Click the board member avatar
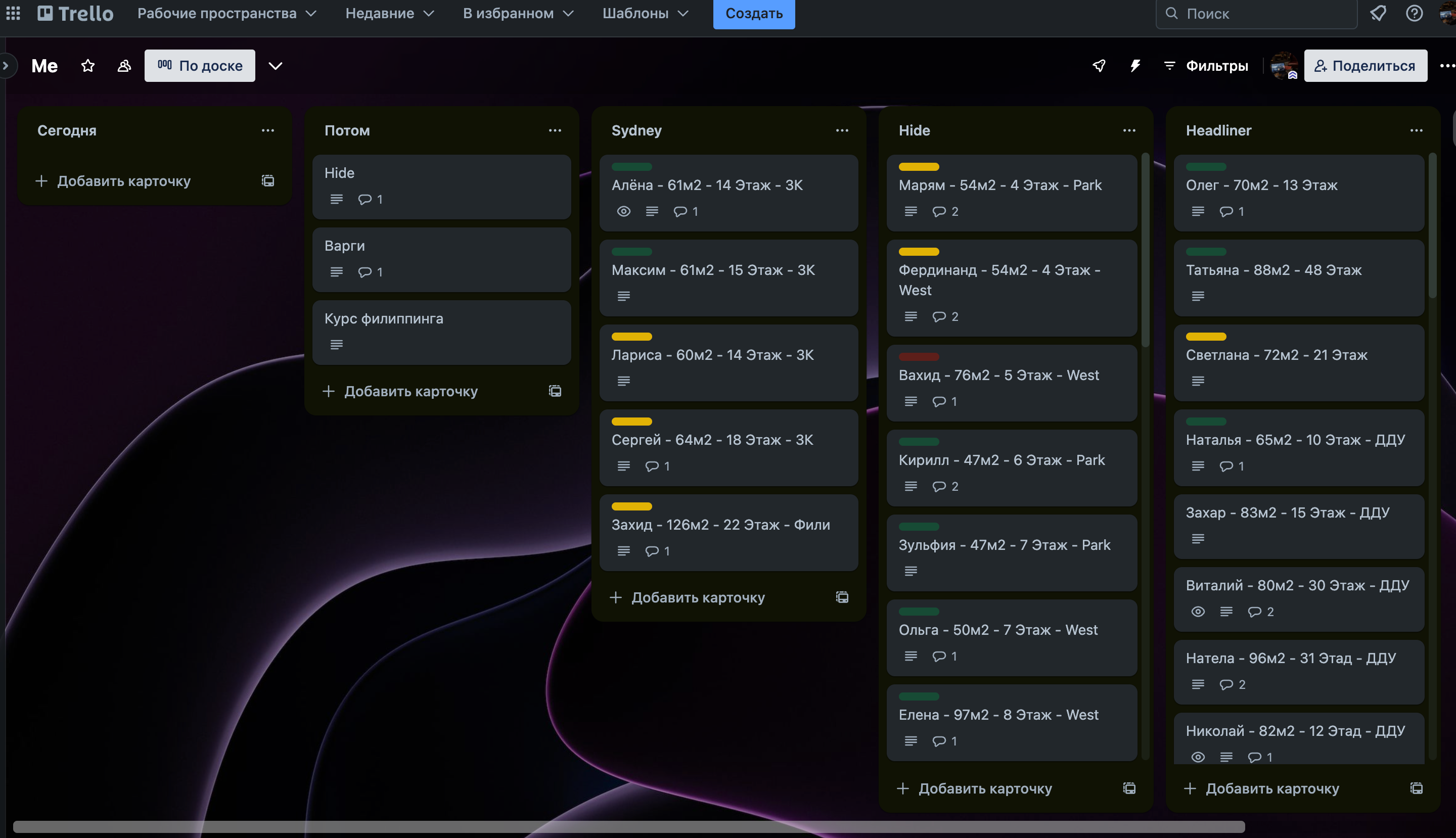 coord(1283,66)
